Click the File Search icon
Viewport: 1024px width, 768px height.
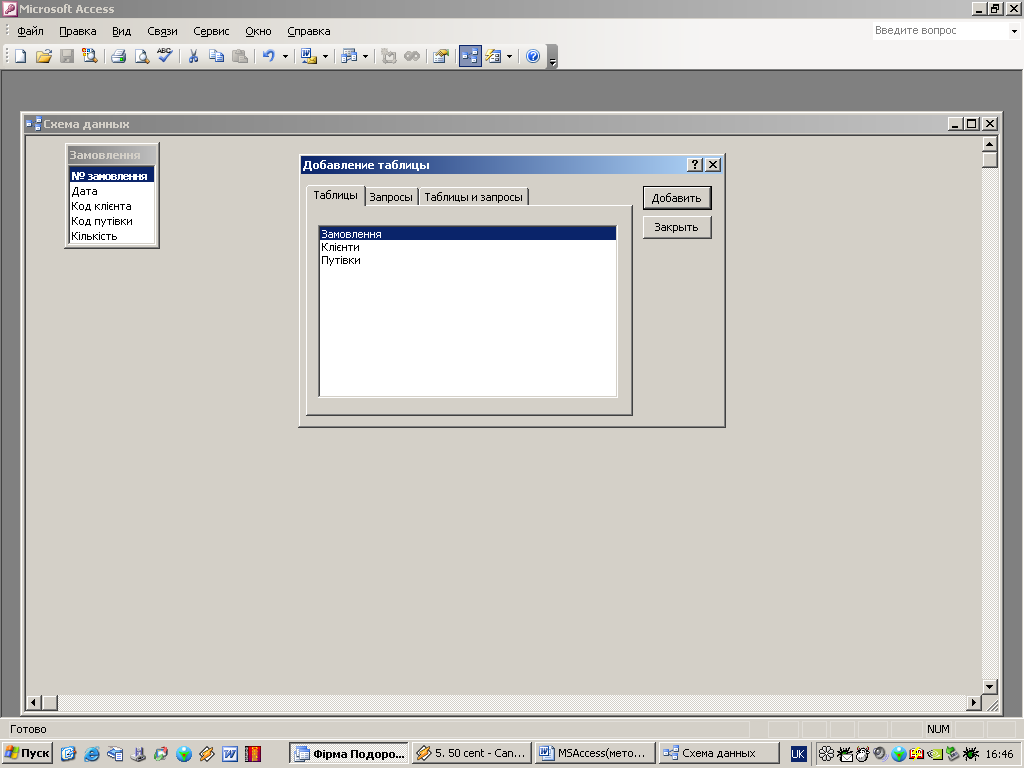(x=89, y=56)
